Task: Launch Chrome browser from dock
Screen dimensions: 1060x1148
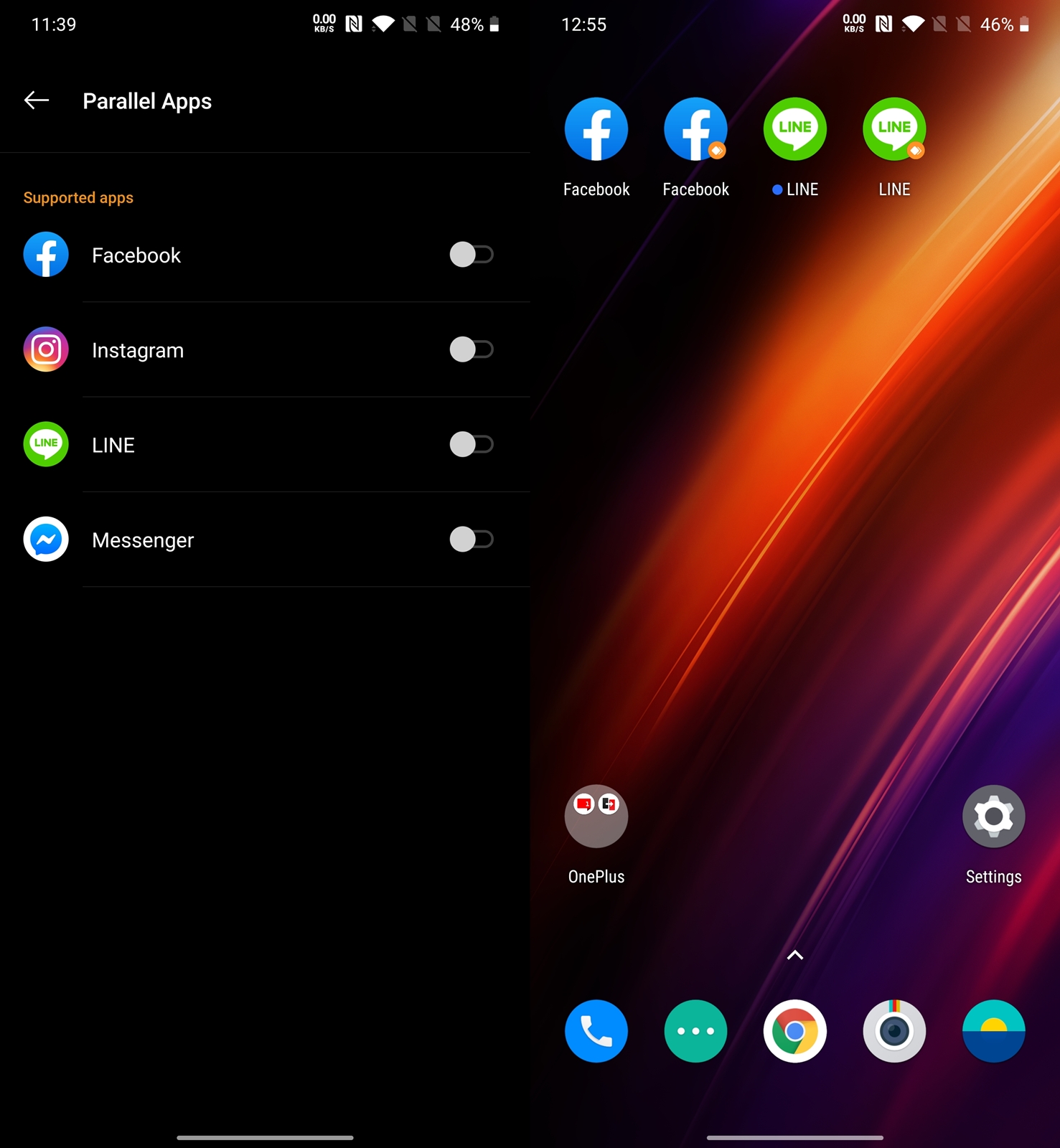Action: tap(794, 1031)
